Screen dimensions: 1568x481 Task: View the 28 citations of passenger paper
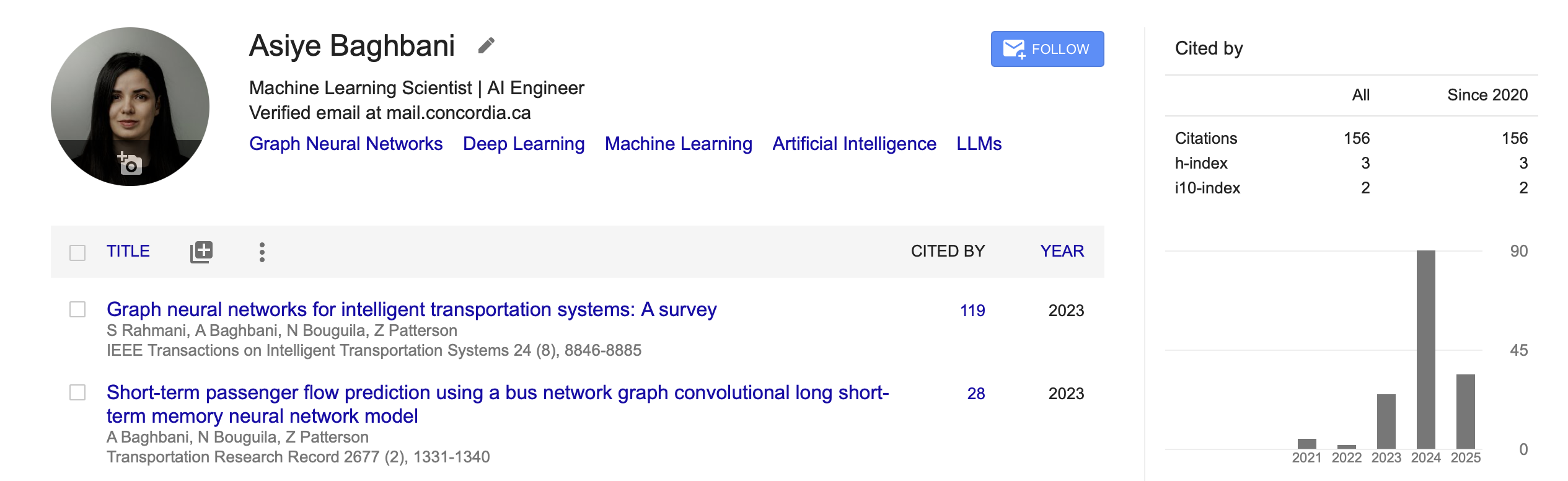[x=976, y=394]
